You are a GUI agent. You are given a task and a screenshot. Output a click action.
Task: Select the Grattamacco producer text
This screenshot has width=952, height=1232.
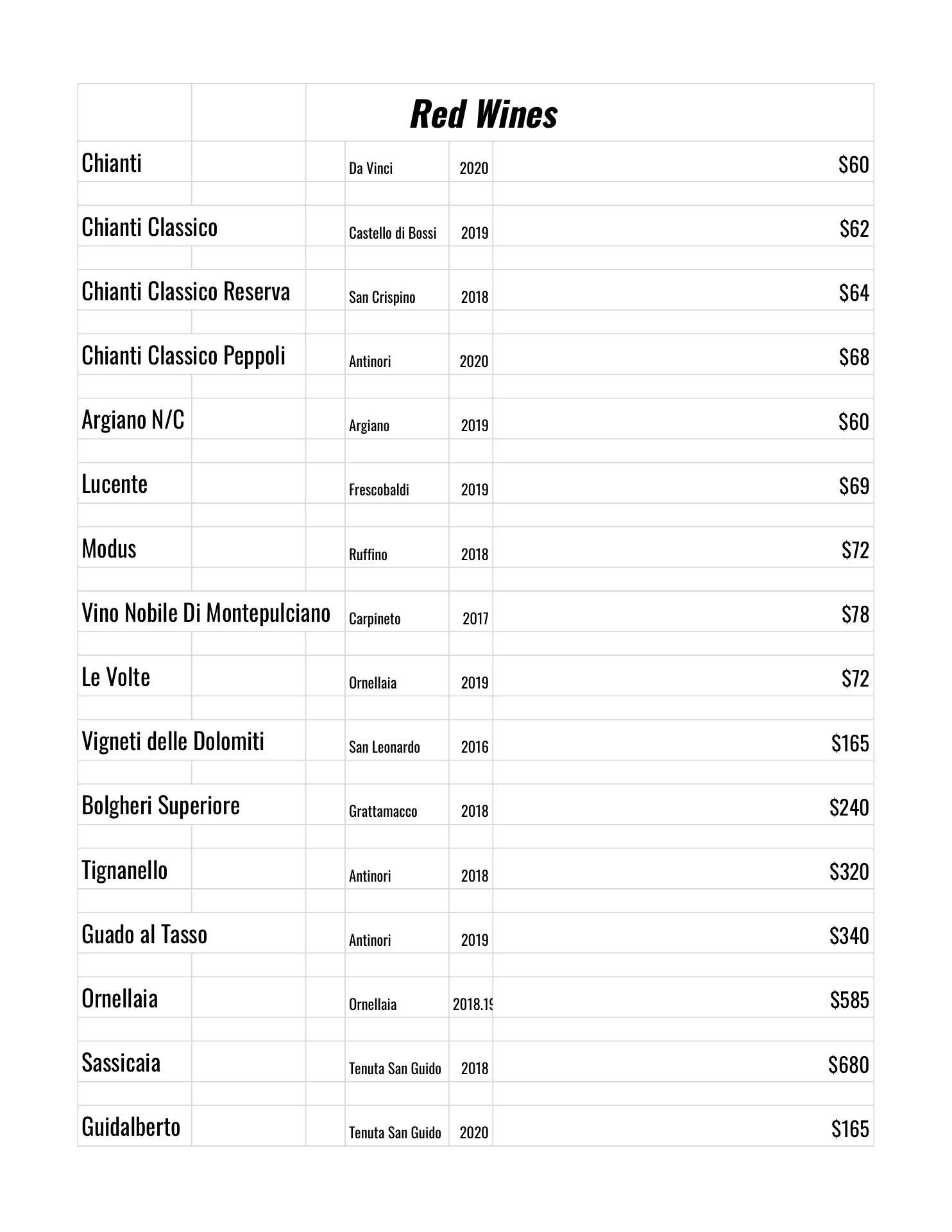point(383,811)
